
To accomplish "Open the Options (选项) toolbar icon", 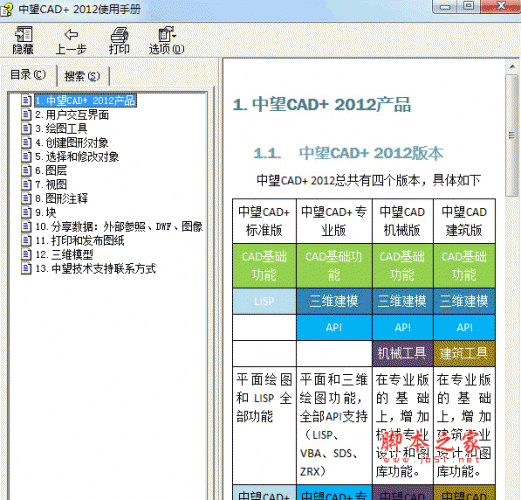I will [167, 34].
